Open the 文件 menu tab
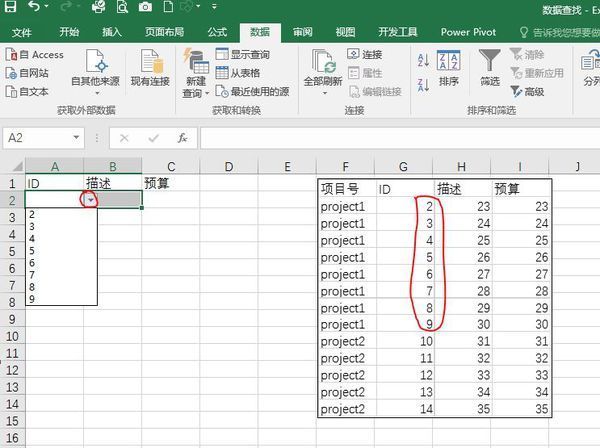Screen dimensions: 600x448 [x=21, y=32]
